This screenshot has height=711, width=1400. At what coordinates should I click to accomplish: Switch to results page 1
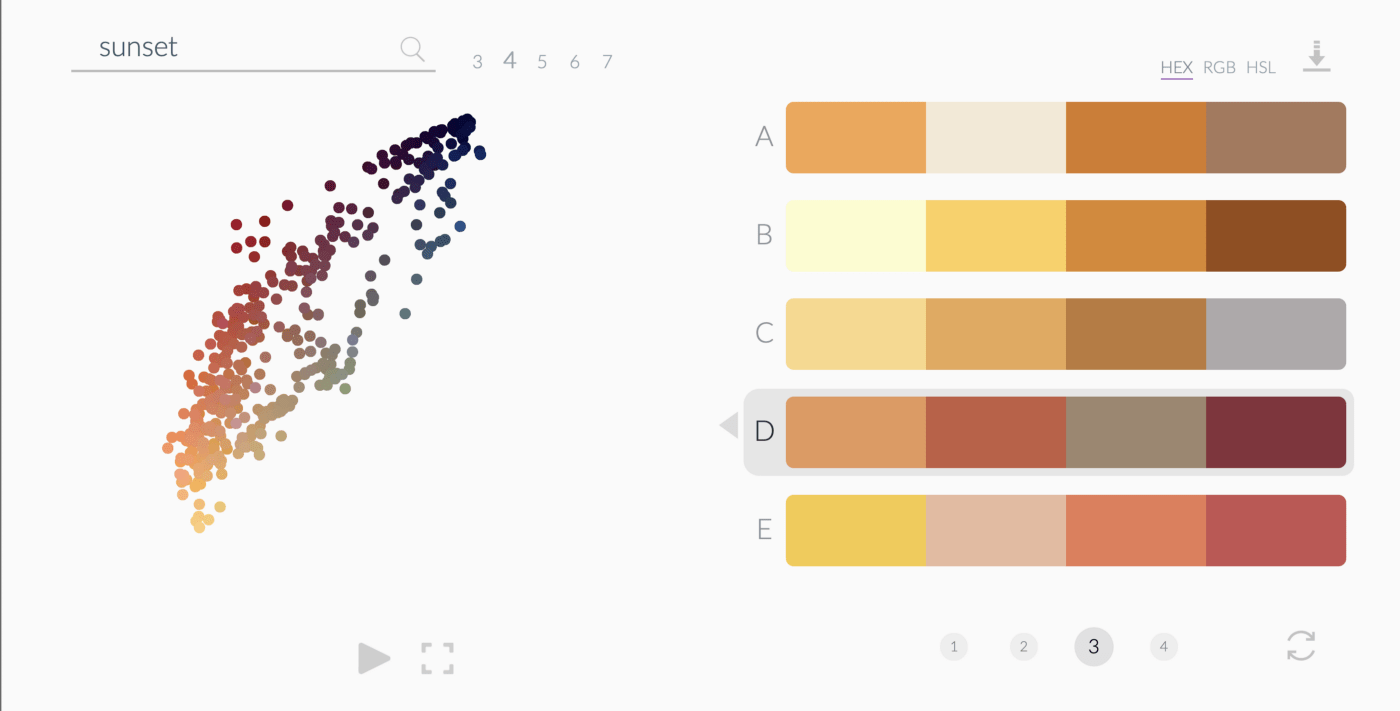tap(954, 647)
